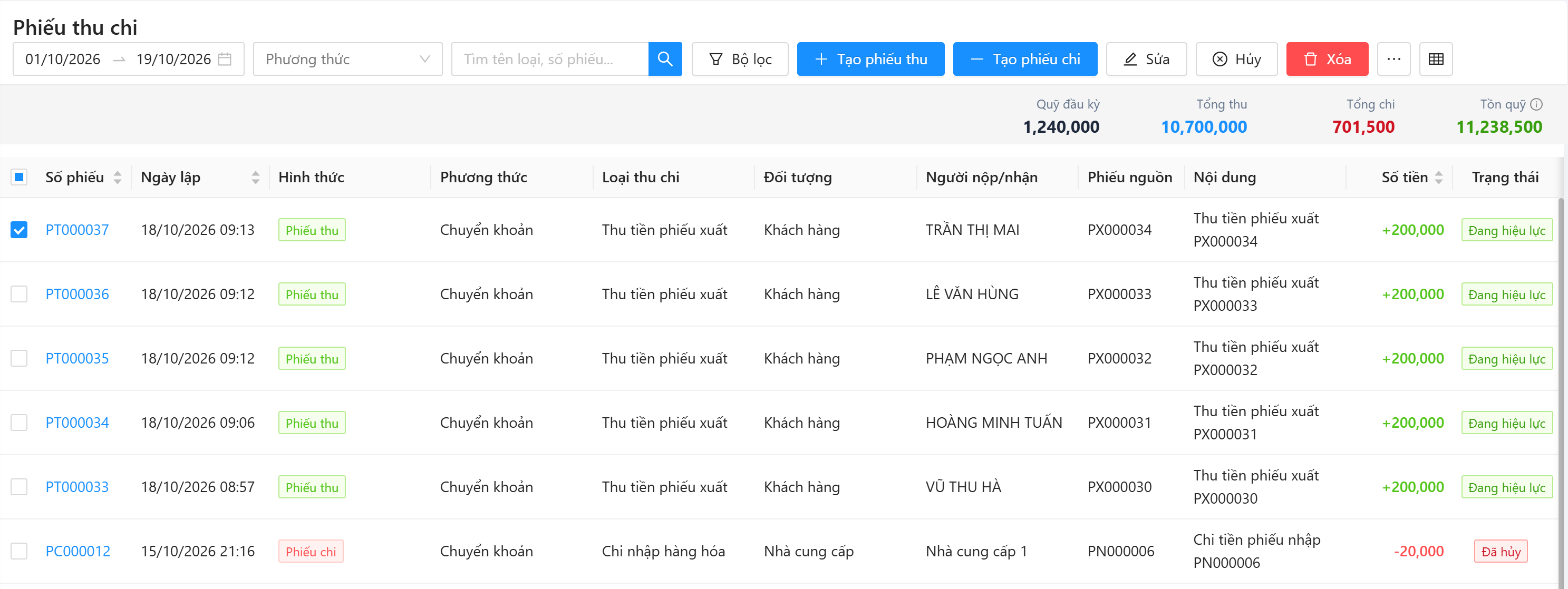1568x589 pixels.
Task: Click the Đã hủy status tag
Action: (x=1501, y=551)
